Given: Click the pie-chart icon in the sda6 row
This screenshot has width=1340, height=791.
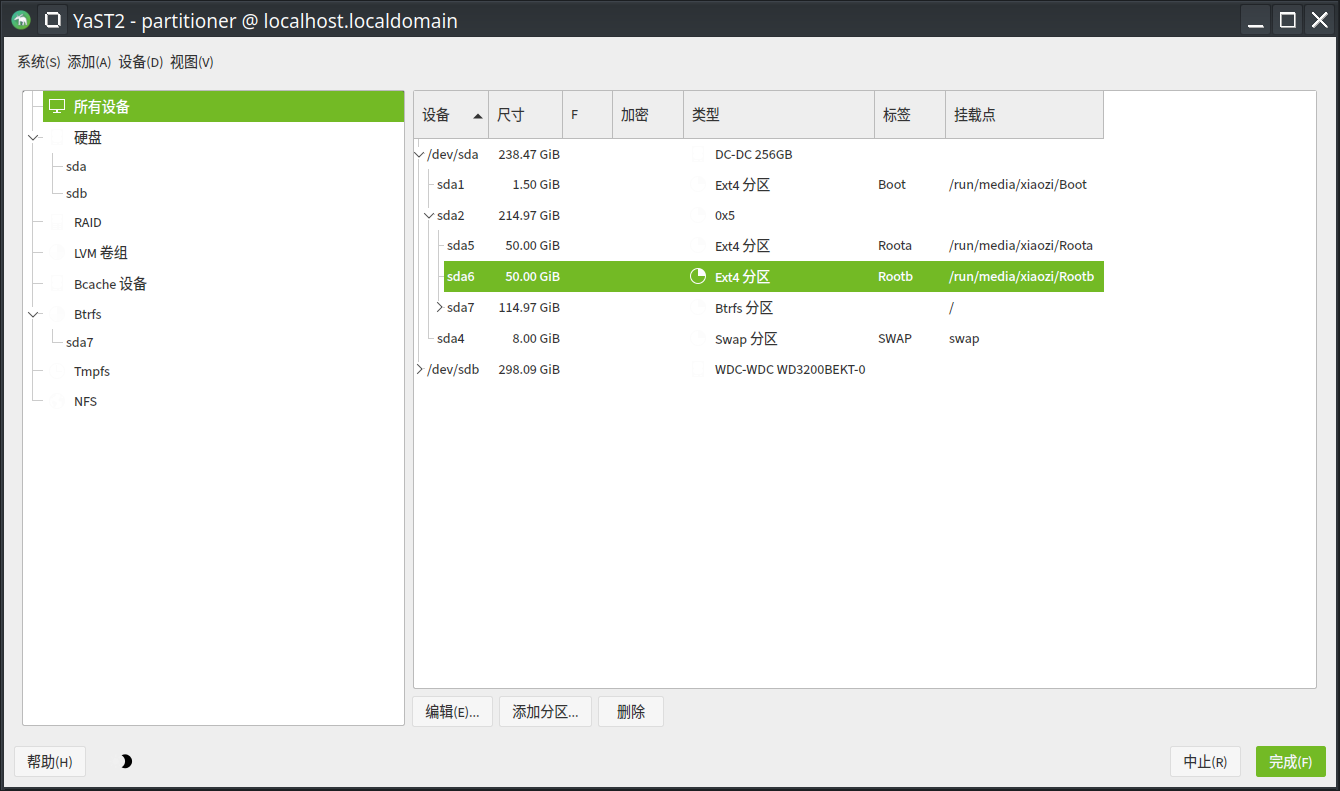Looking at the screenshot, I should (x=698, y=276).
